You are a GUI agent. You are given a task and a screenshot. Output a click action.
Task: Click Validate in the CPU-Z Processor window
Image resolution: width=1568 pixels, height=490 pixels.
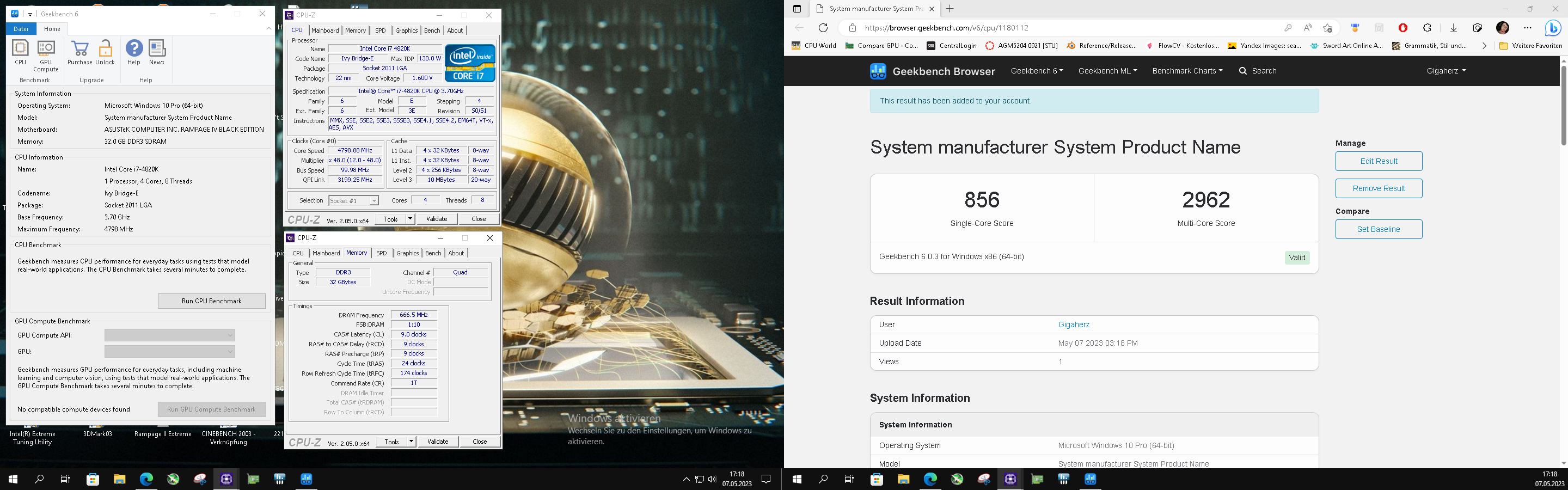[437, 218]
